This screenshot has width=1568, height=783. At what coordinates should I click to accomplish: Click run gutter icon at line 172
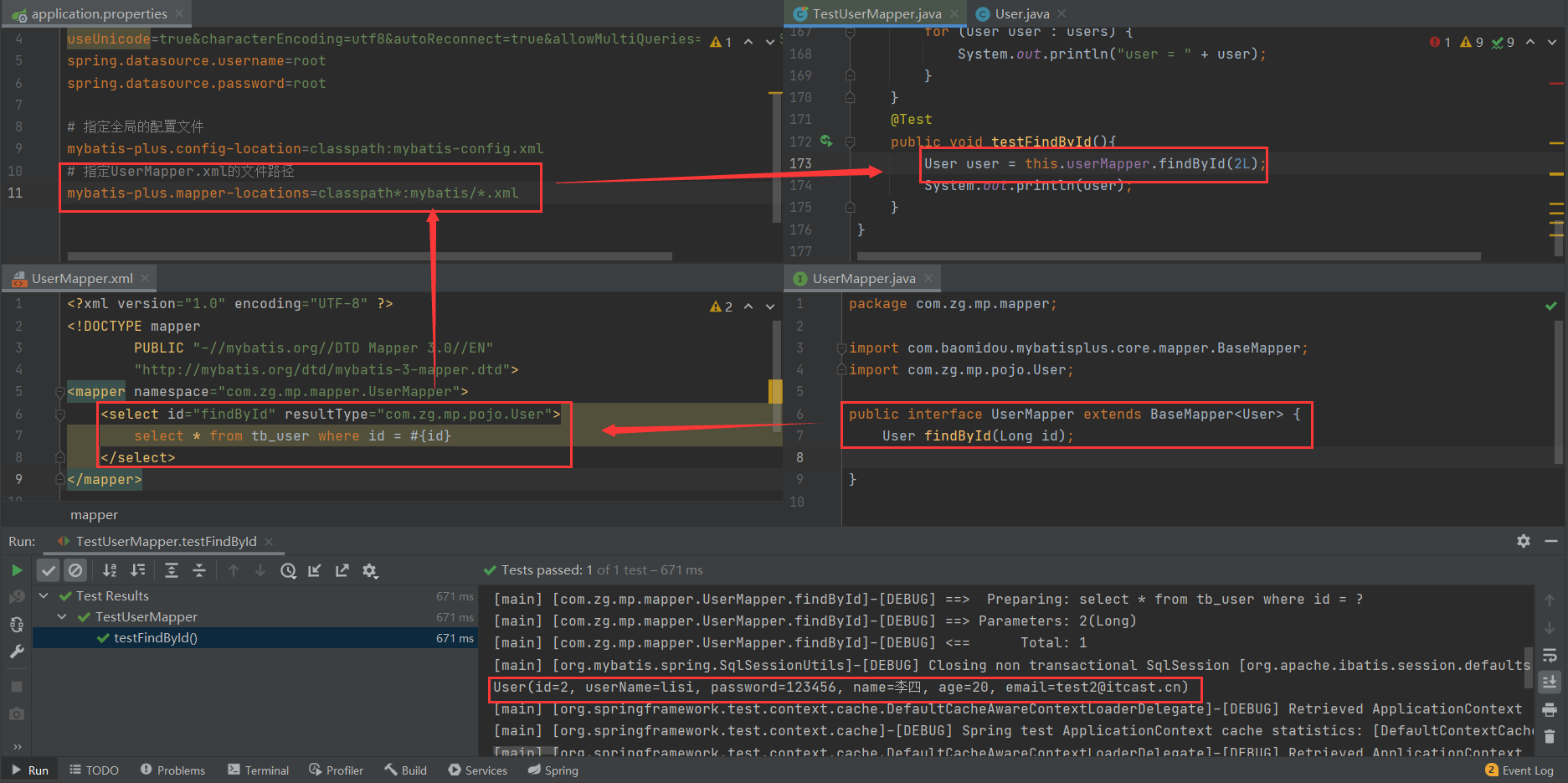[x=826, y=142]
